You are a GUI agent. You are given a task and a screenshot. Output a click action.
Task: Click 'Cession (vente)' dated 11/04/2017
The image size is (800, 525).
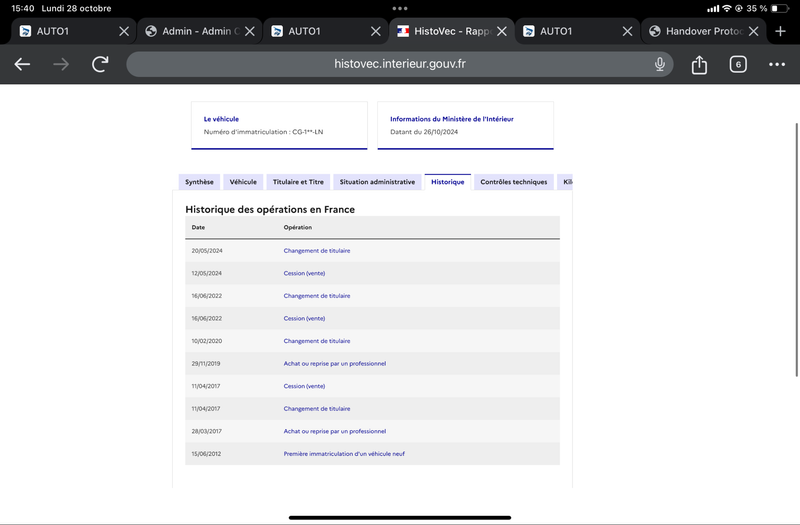(304, 386)
